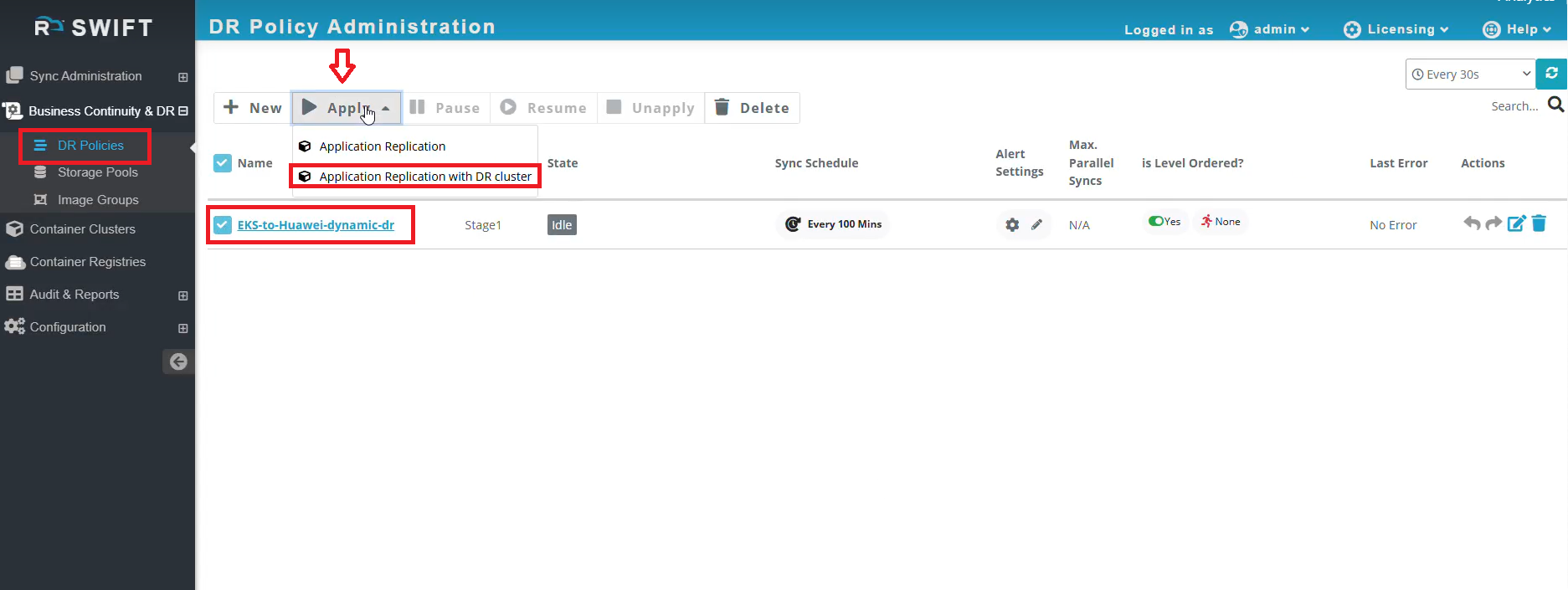
Task: Click the Resume button
Action: pos(544,108)
